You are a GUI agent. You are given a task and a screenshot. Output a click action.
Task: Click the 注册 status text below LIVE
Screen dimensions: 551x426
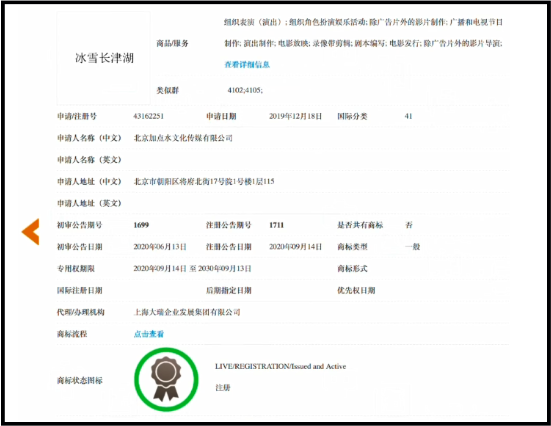tap(223, 388)
